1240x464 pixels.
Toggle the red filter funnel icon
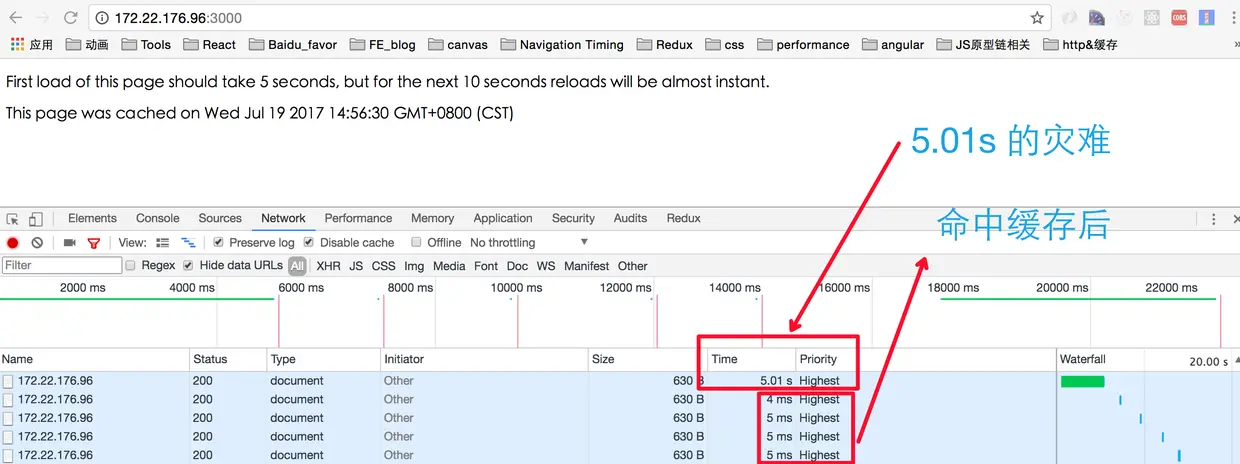point(94,243)
